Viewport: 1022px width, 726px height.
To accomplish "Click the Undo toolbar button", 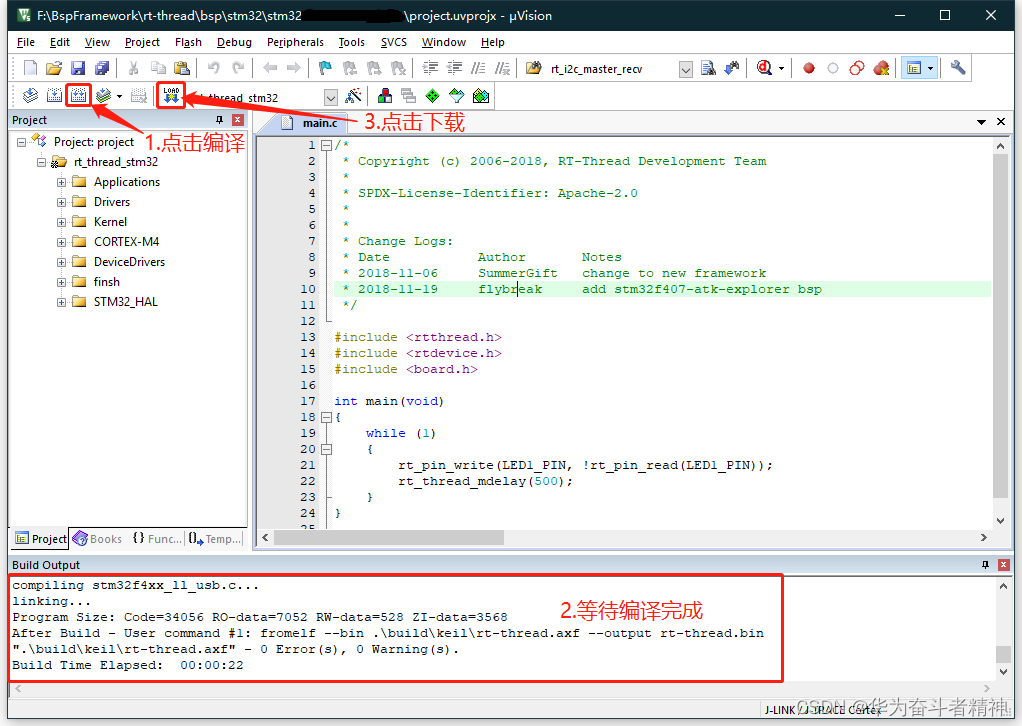I will coord(213,68).
